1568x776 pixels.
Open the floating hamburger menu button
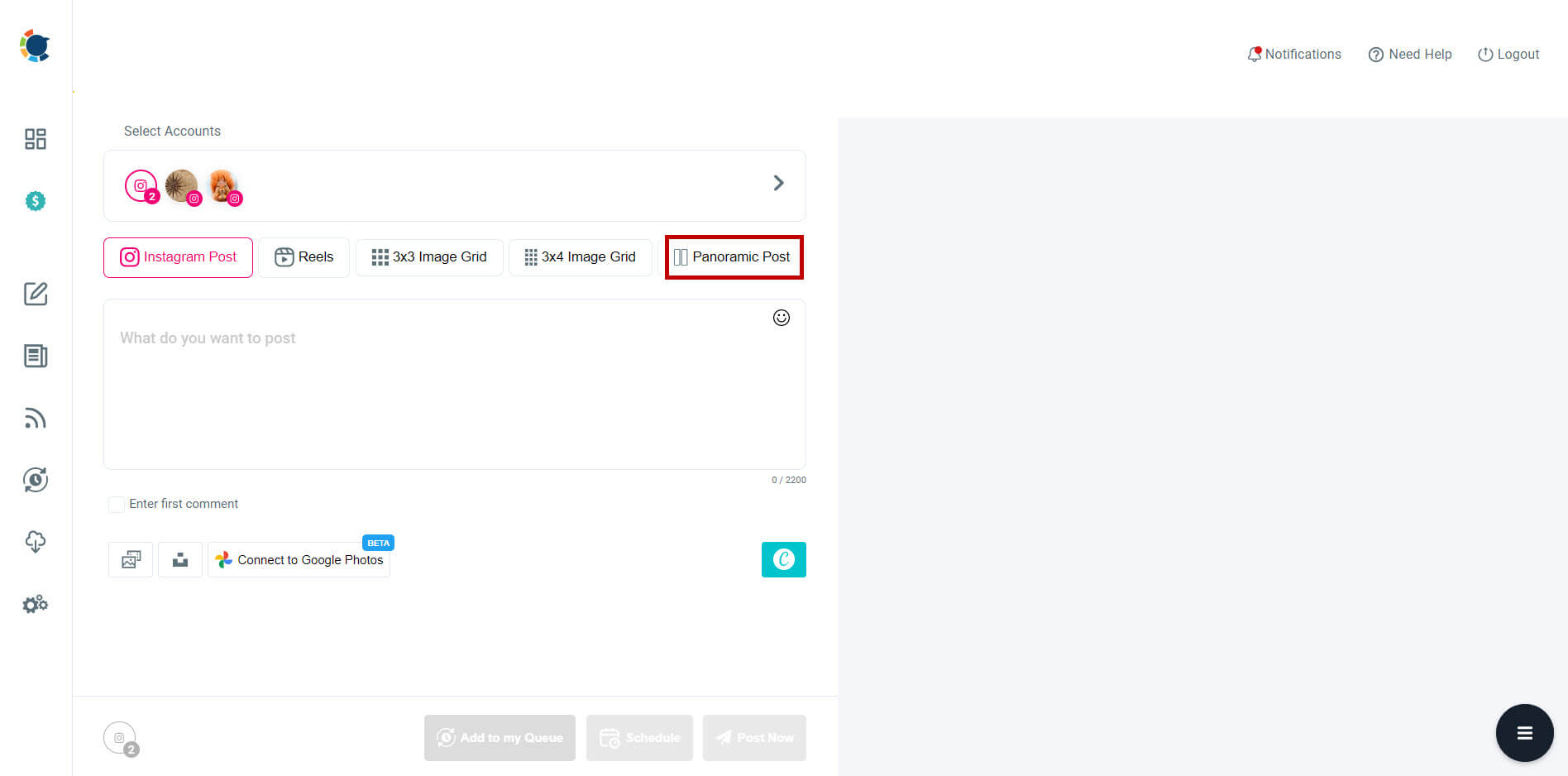[1524, 733]
